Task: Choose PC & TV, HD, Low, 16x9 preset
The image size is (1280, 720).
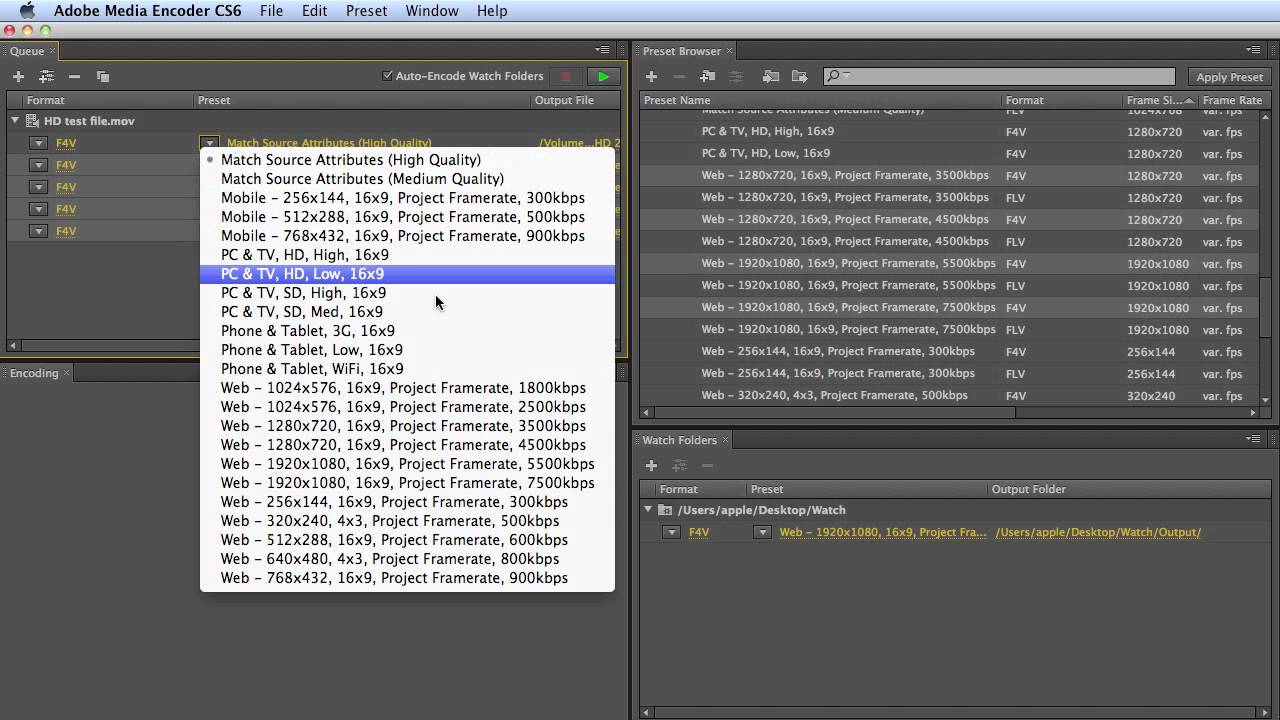Action: click(x=407, y=274)
